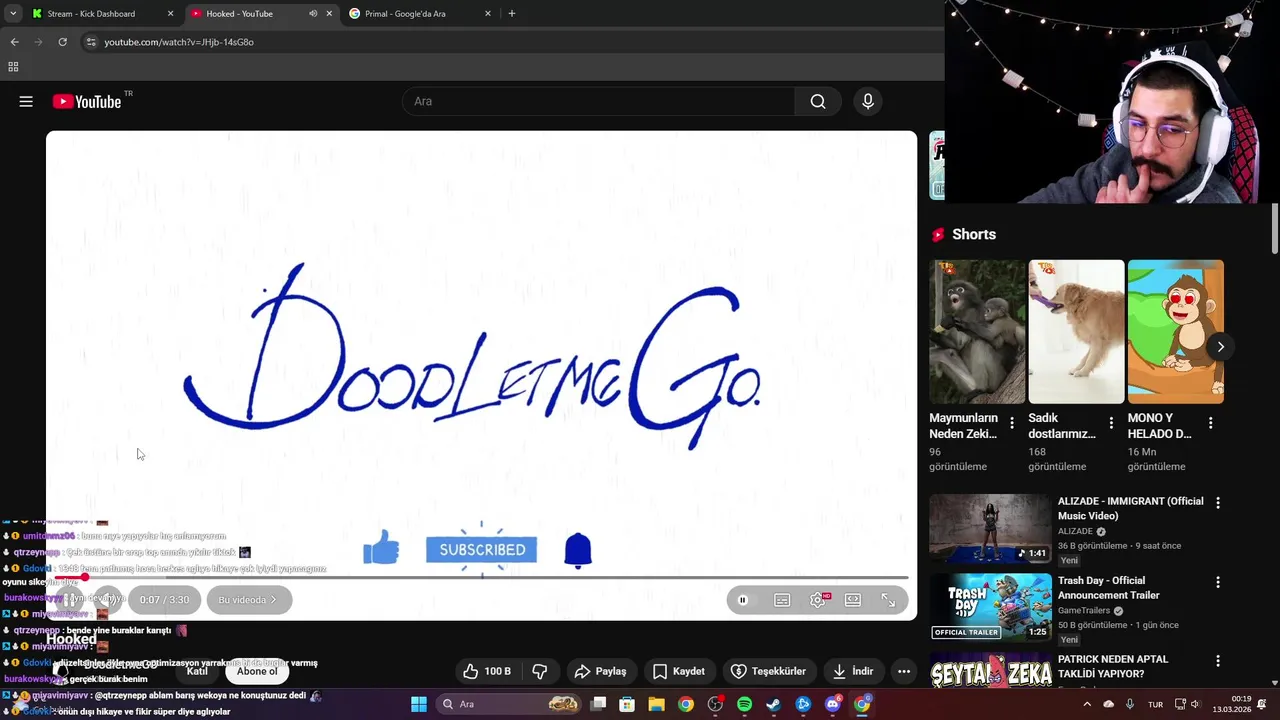
Task: Enter fullscreen video mode
Action: tap(888, 600)
